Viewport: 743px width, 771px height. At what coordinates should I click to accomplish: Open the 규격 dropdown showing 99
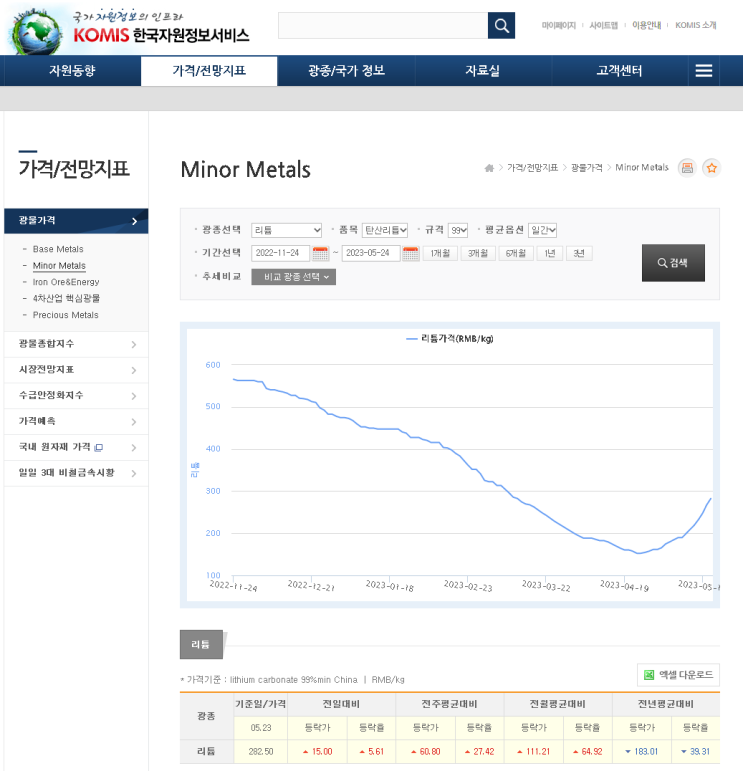[x=458, y=230]
